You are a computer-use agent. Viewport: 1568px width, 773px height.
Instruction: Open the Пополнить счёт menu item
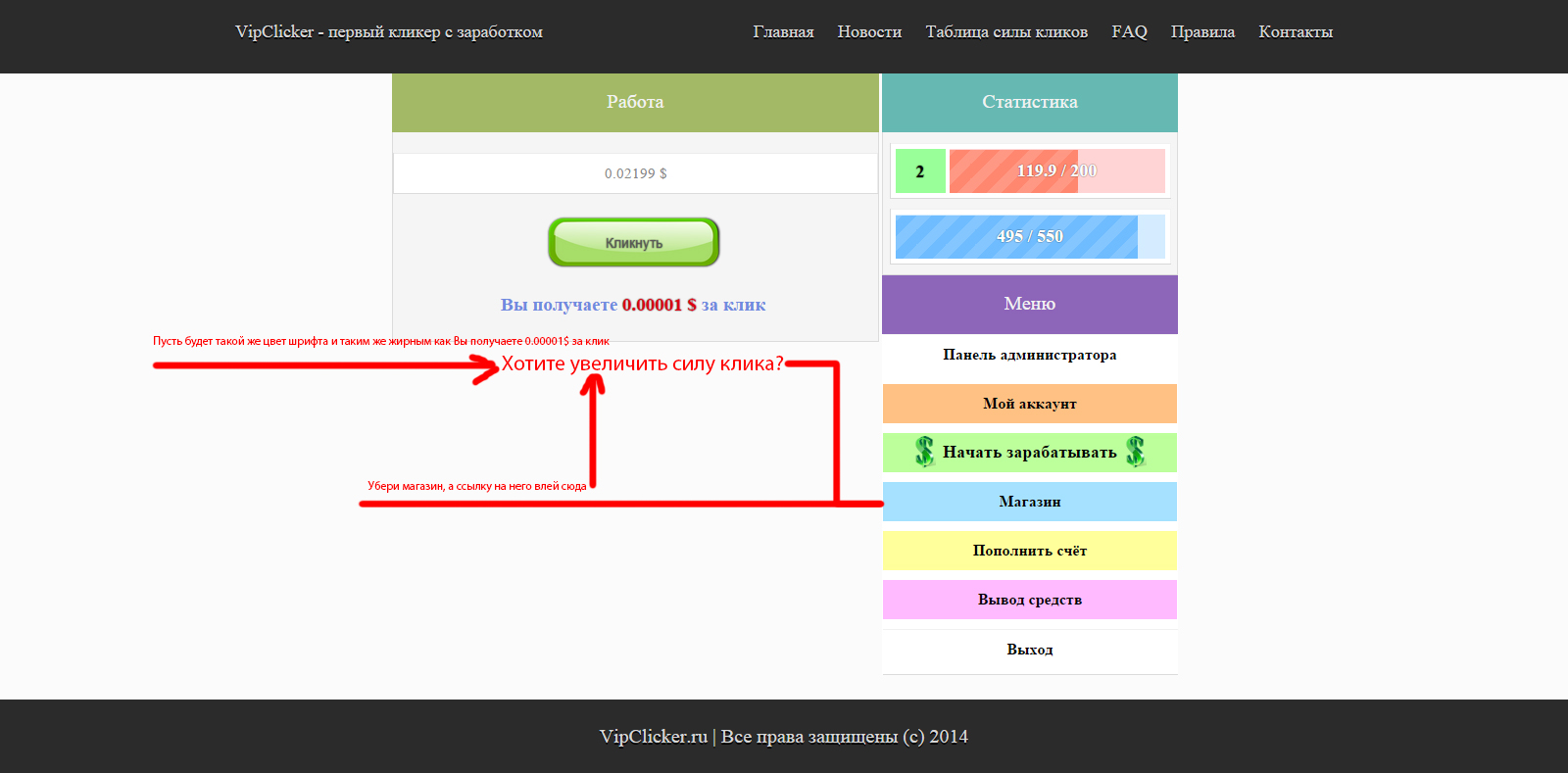point(1030,551)
